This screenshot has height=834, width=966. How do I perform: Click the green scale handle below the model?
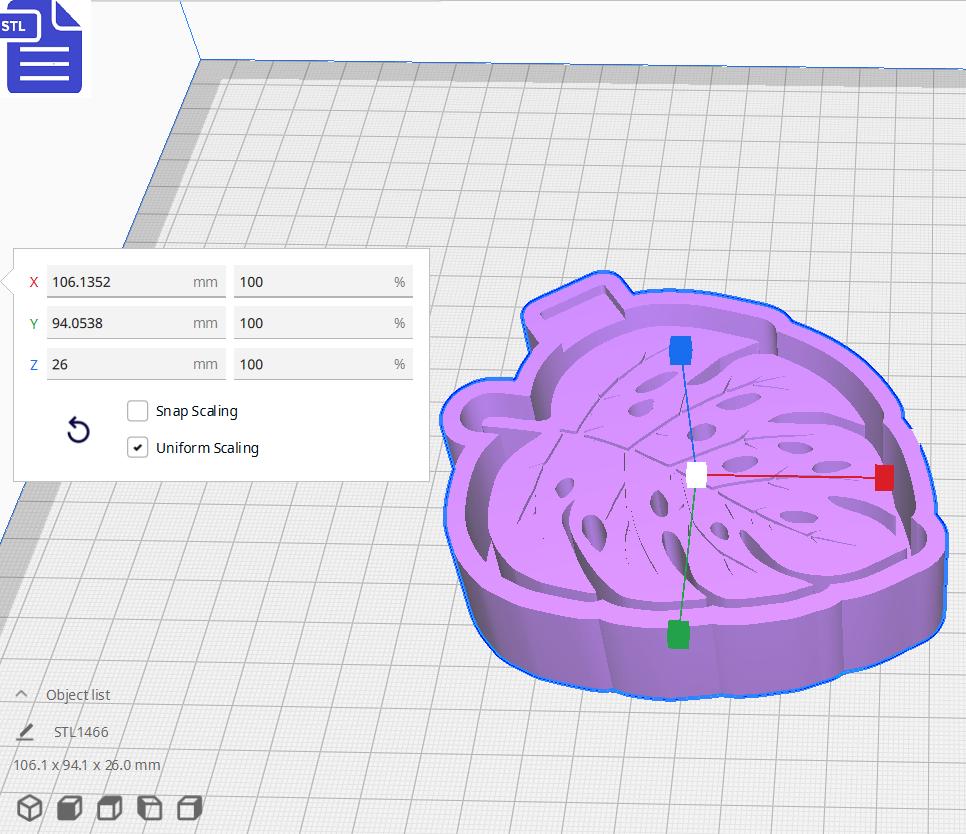(x=677, y=633)
